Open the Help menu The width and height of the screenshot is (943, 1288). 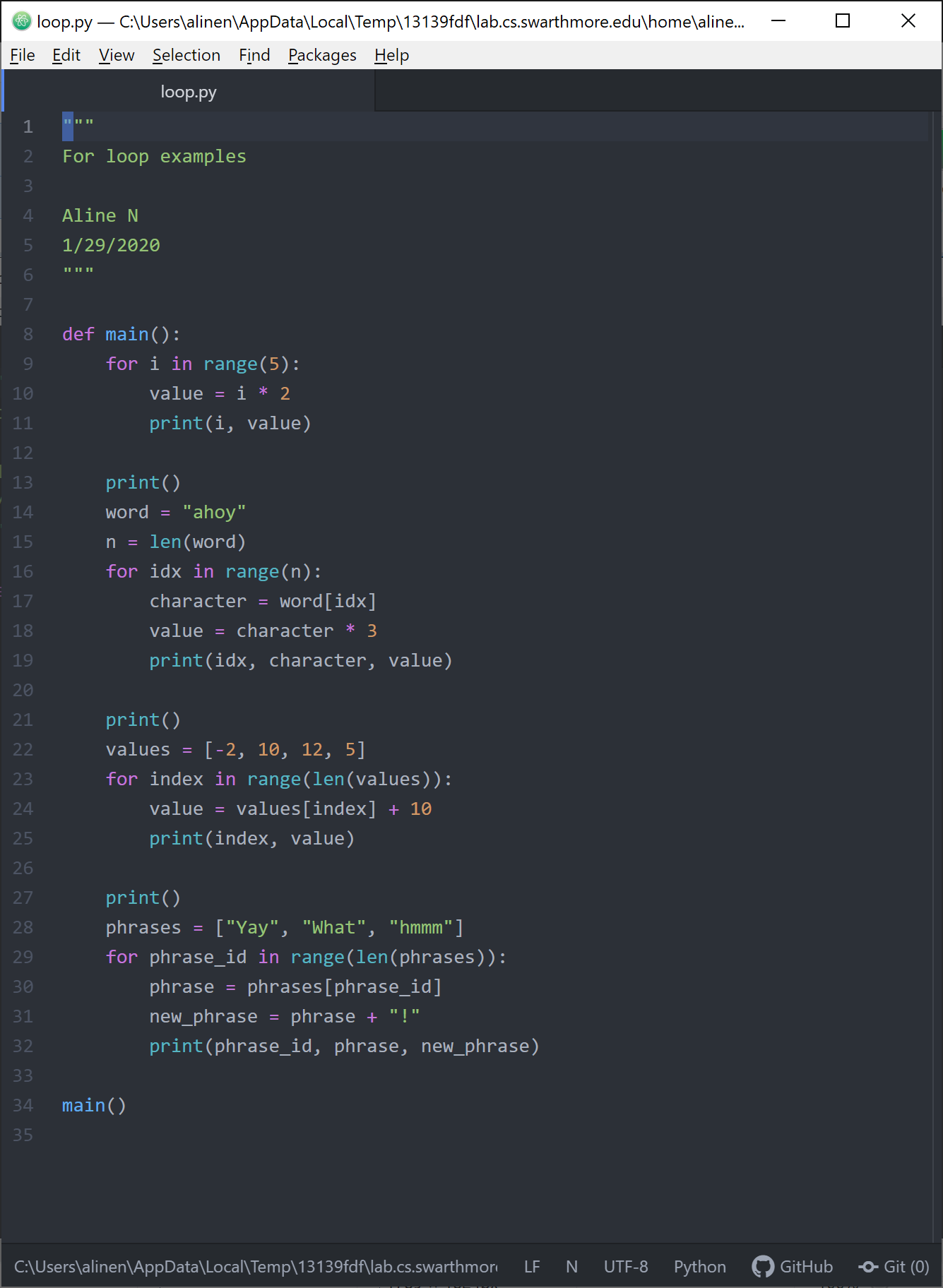tap(391, 55)
